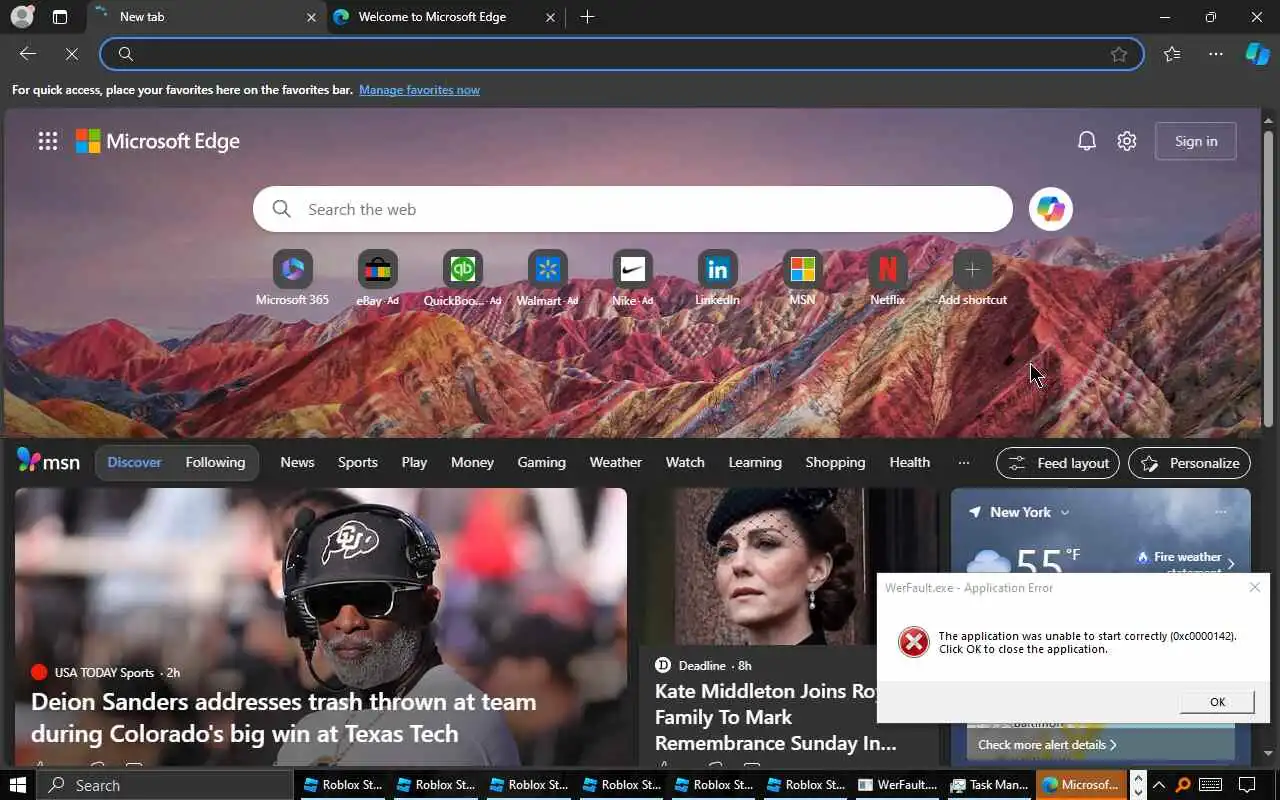Switch to WerFault window in taskbar
Screen dimensions: 1280x800
[x=897, y=785]
